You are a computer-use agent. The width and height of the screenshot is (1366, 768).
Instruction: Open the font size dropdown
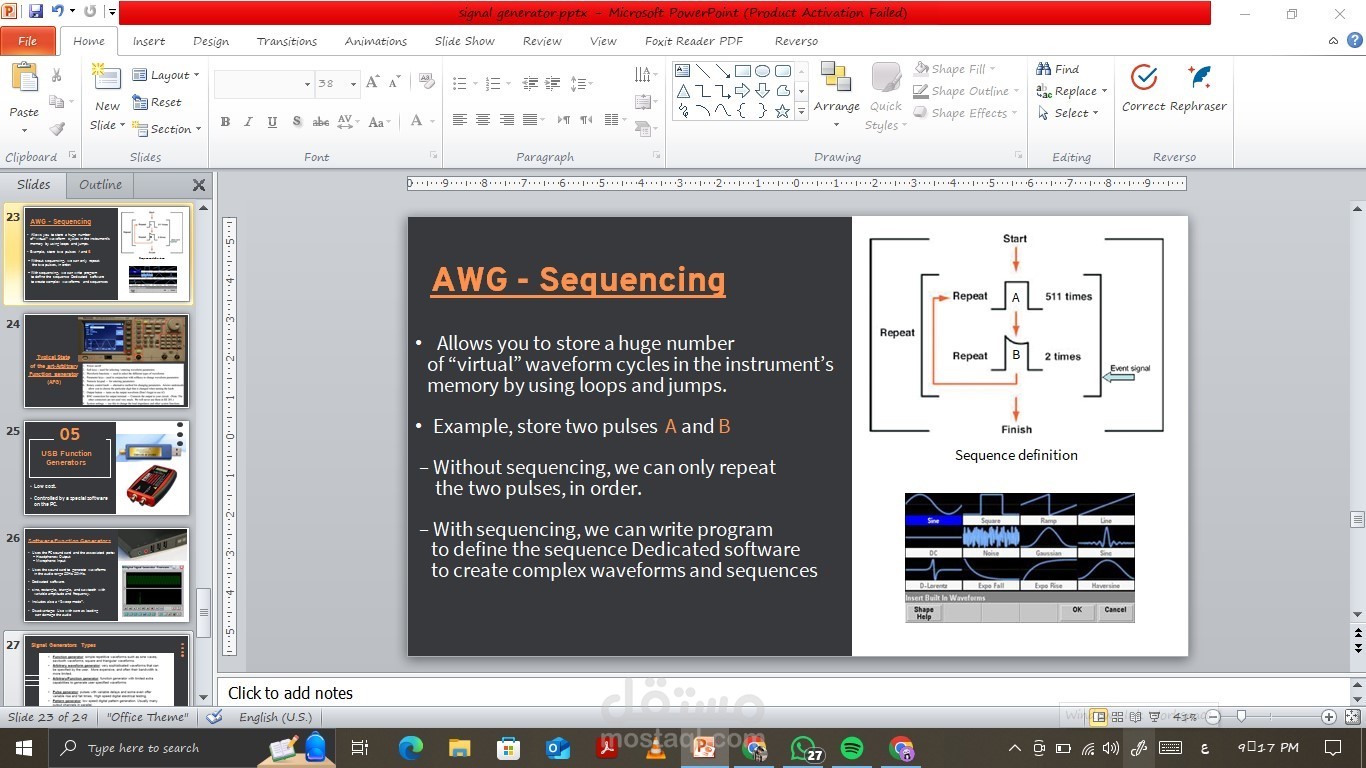pos(353,84)
